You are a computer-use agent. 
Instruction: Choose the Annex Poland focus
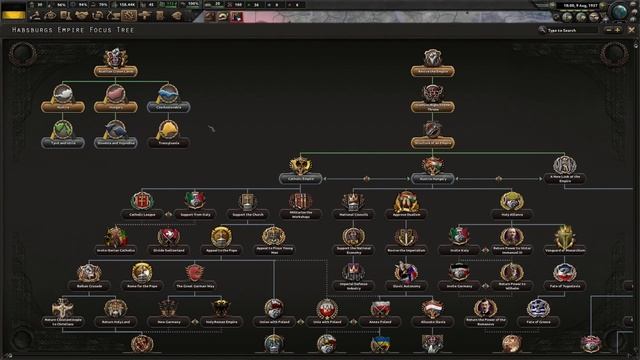pyautogui.click(x=380, y=313)
